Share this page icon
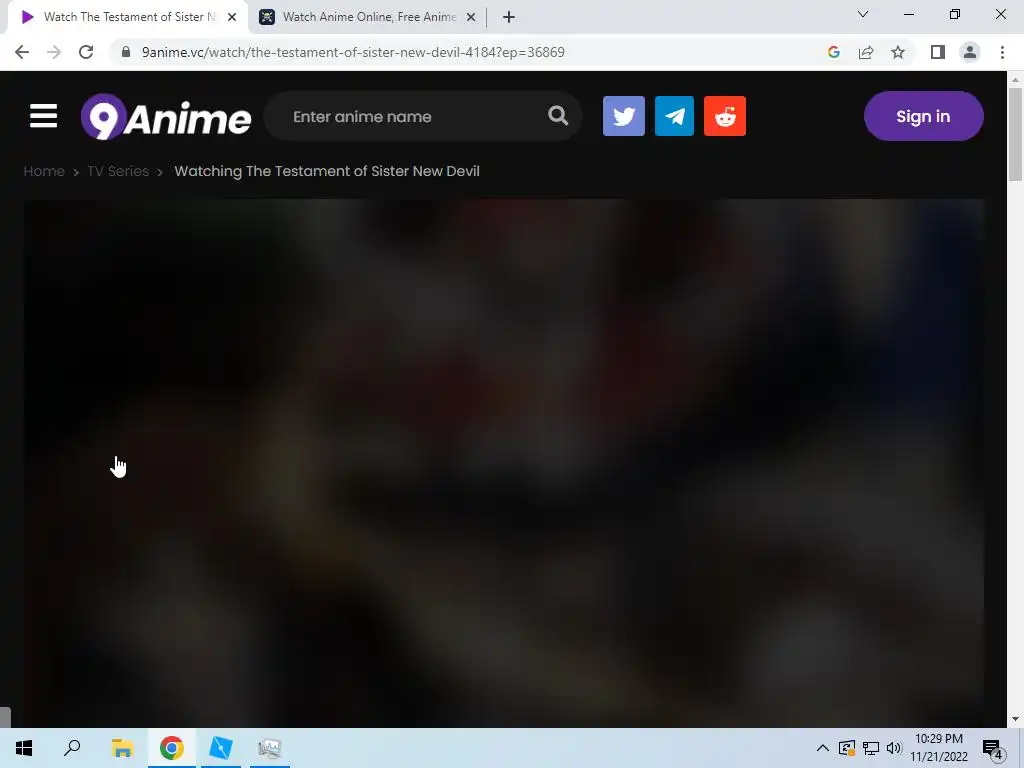1024x768 pixels. pyautogui.click(x=866, y=52)
